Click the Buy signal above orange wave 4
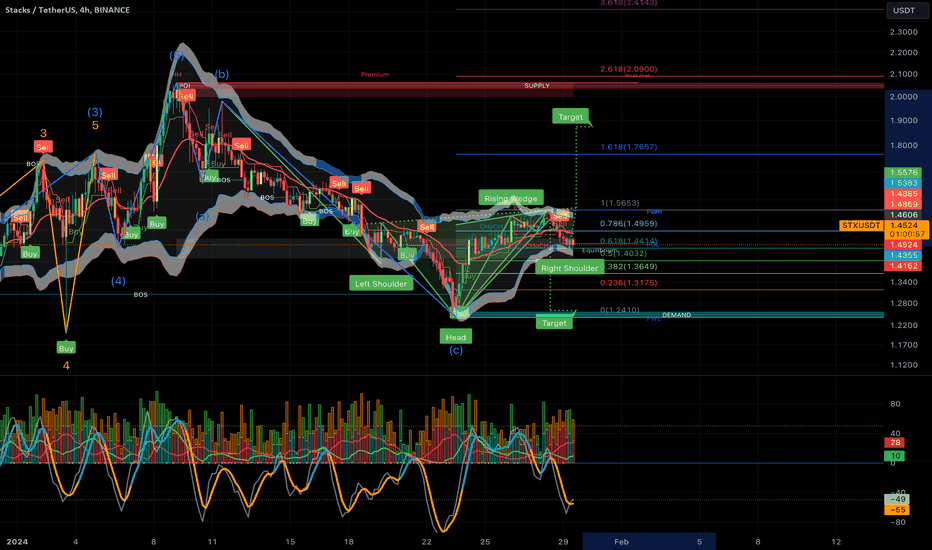This screenshot has height=550, width=932. (x=66, y=348)
